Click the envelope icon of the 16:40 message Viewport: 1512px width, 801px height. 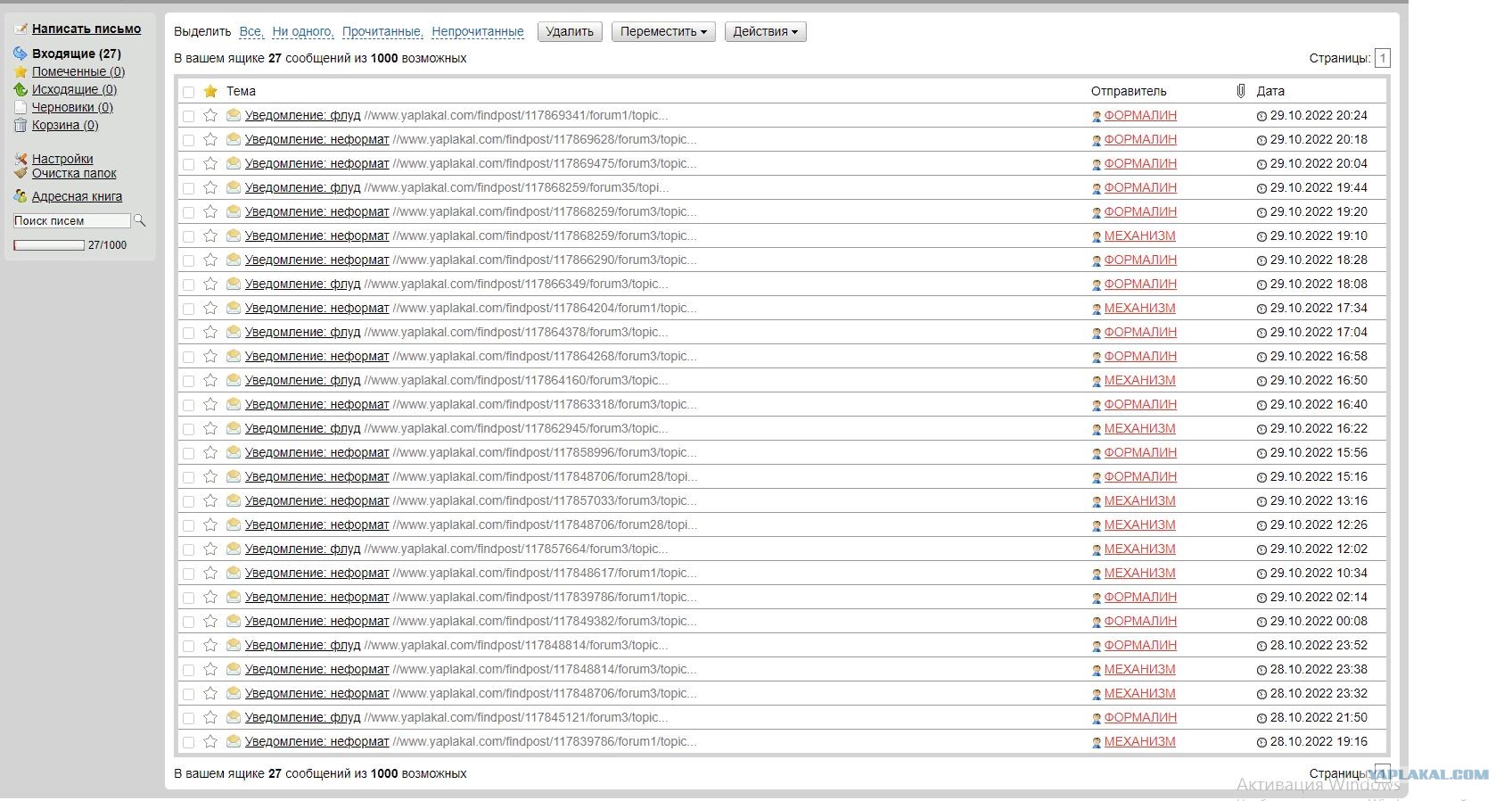coord(234,404)
